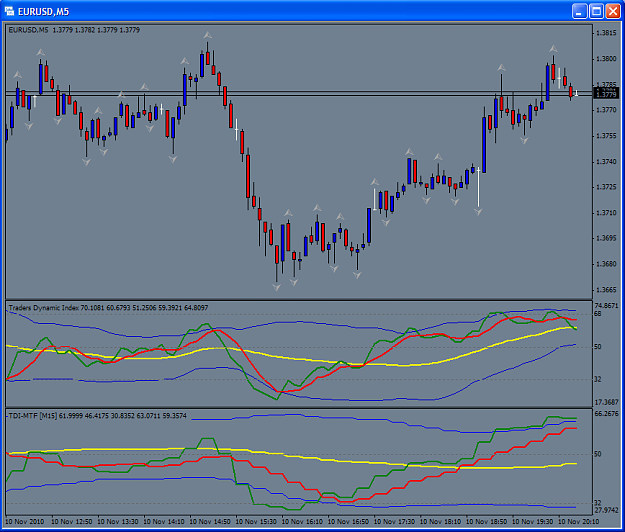
Task: Click the TDI-MTF [M15] indicator label
Action: 97,416
